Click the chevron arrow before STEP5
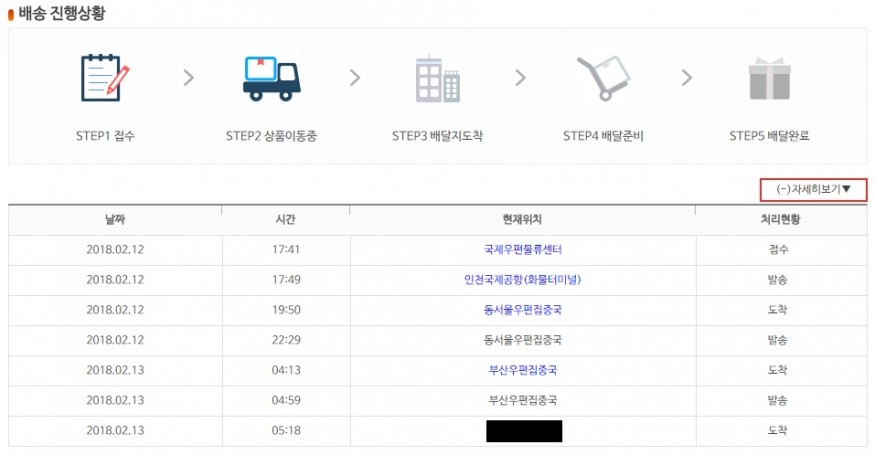875x455 pixels. (686, 78)
